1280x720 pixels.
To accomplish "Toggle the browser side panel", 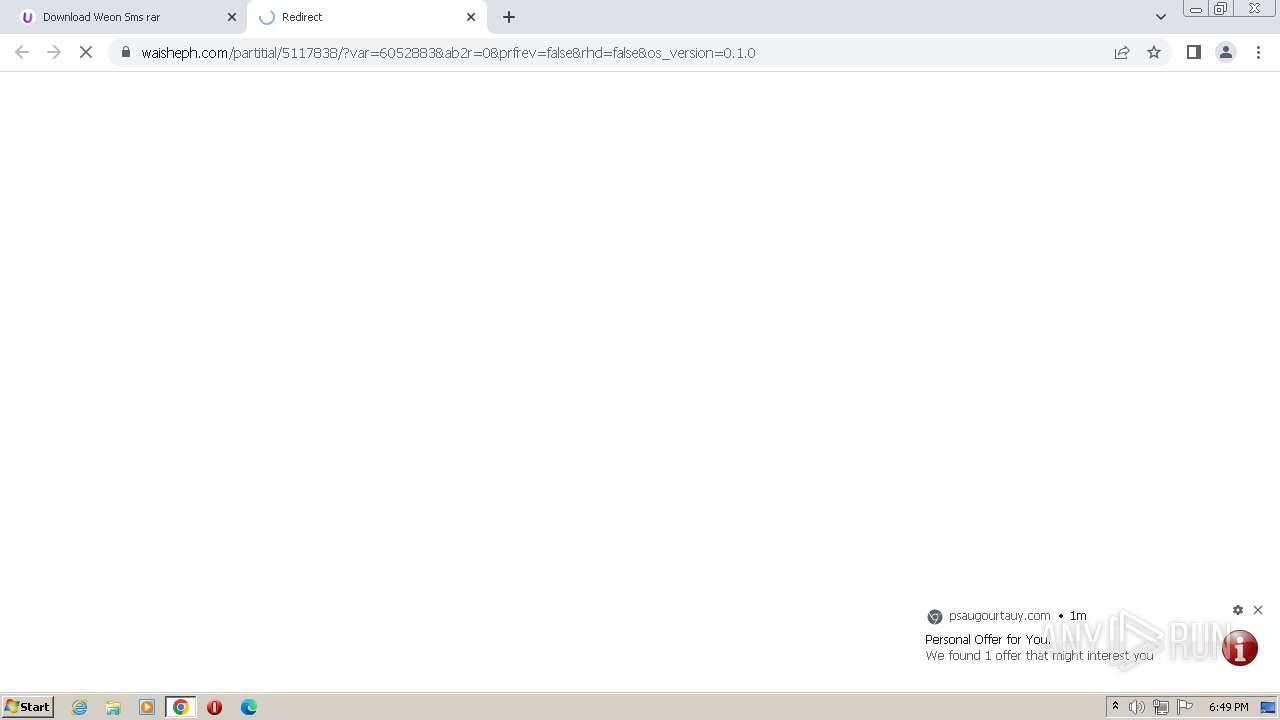I will pyautogui.click(x=1193, y=52).
